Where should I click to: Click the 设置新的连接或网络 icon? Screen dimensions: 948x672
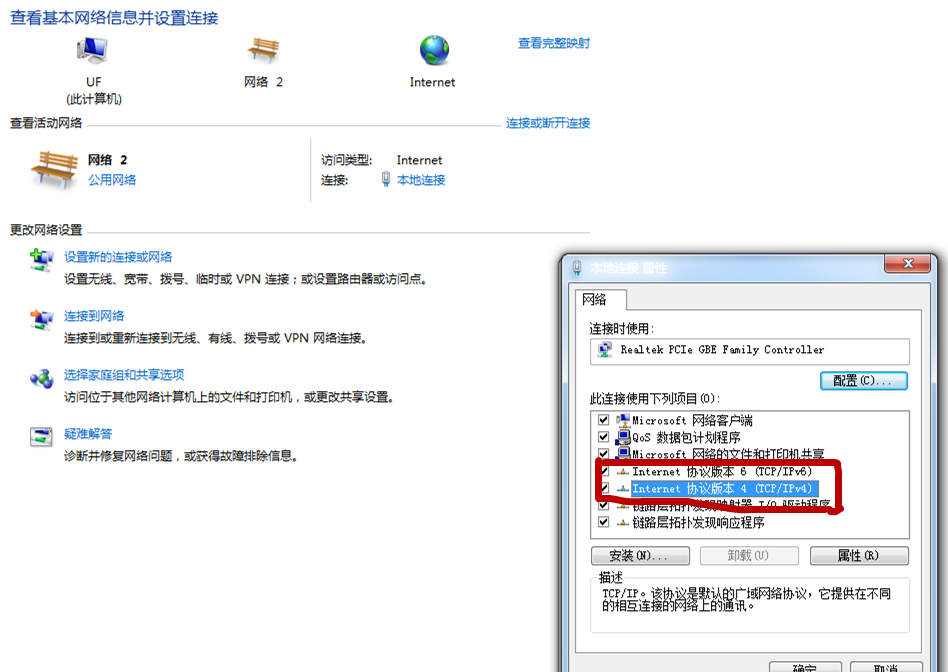41,261
